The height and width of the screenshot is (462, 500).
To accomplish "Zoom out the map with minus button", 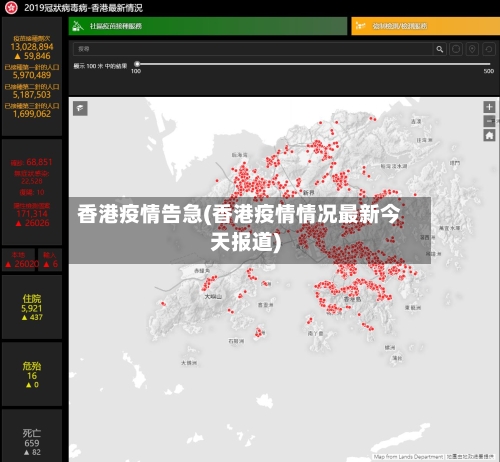I will (489, 121).
